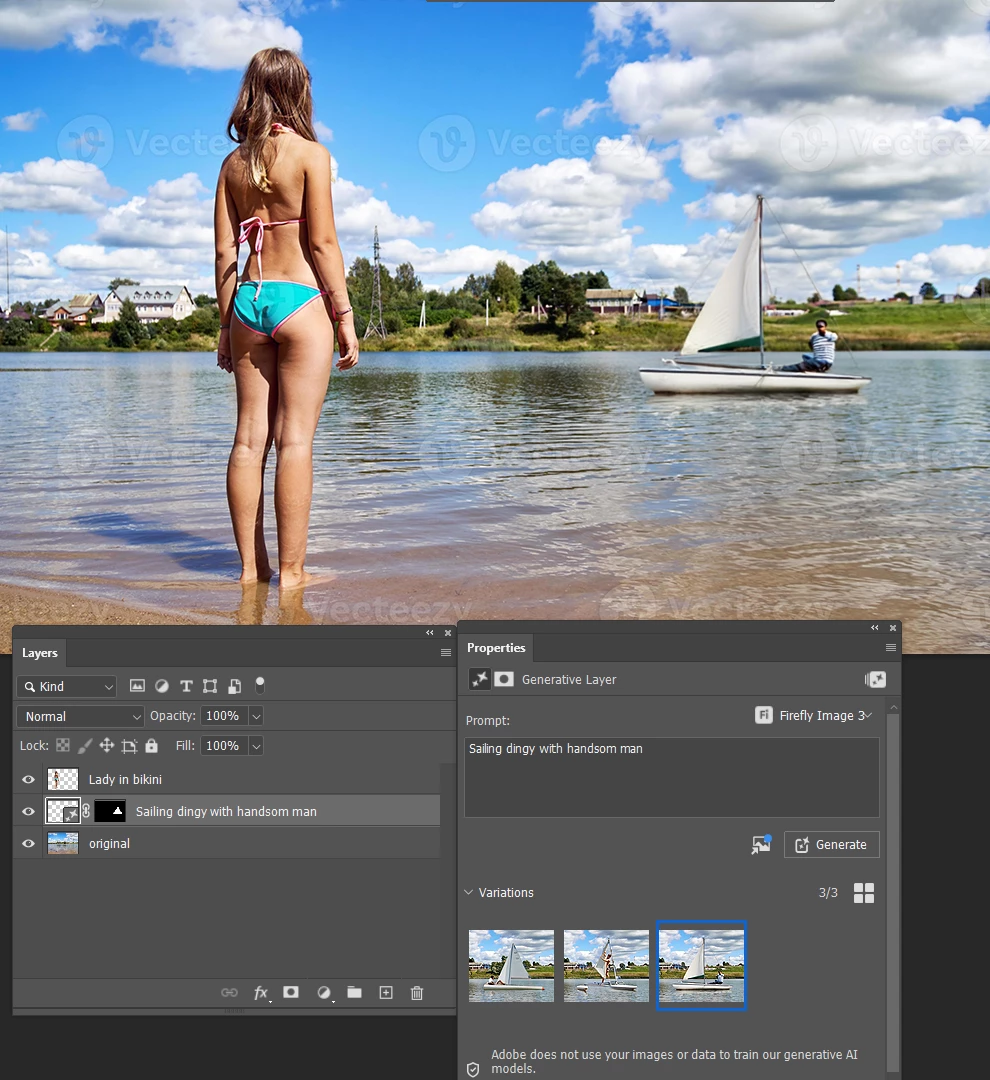Select second variation thumbnail
Screen dimensions: 990x1080
pos(606,966)
